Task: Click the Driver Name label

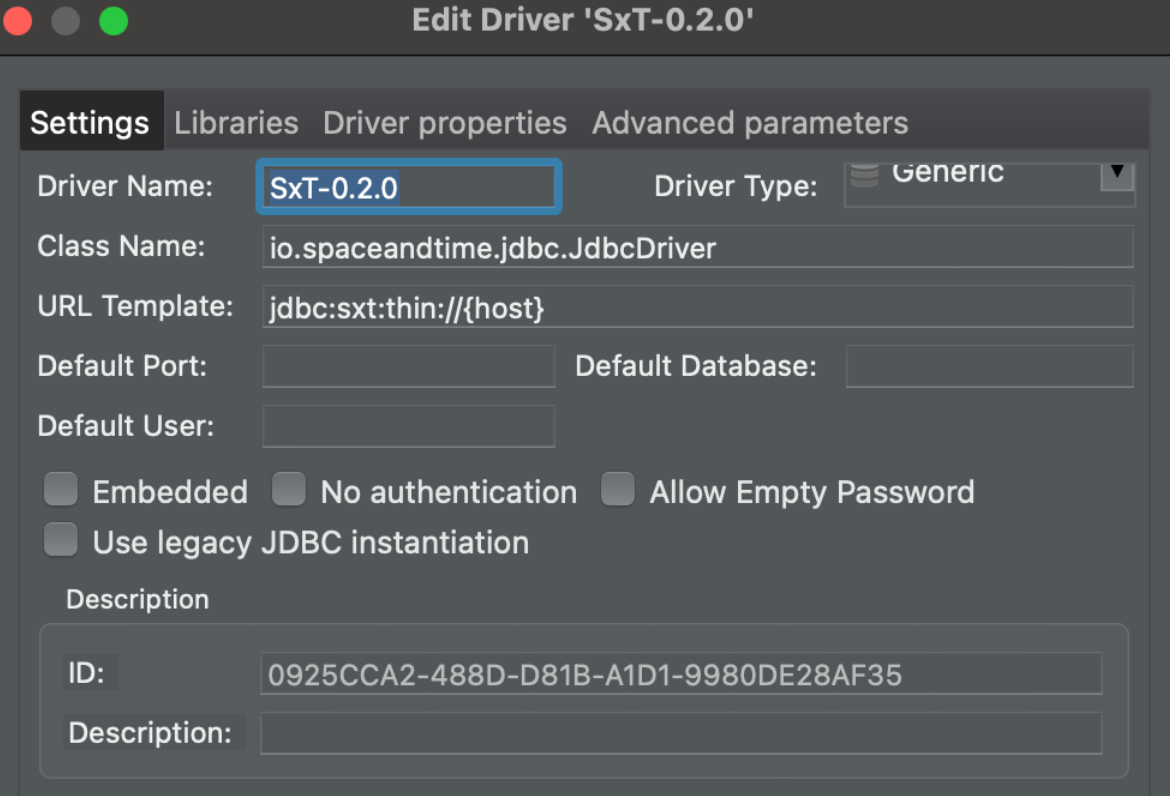Action: click(125, 187)
